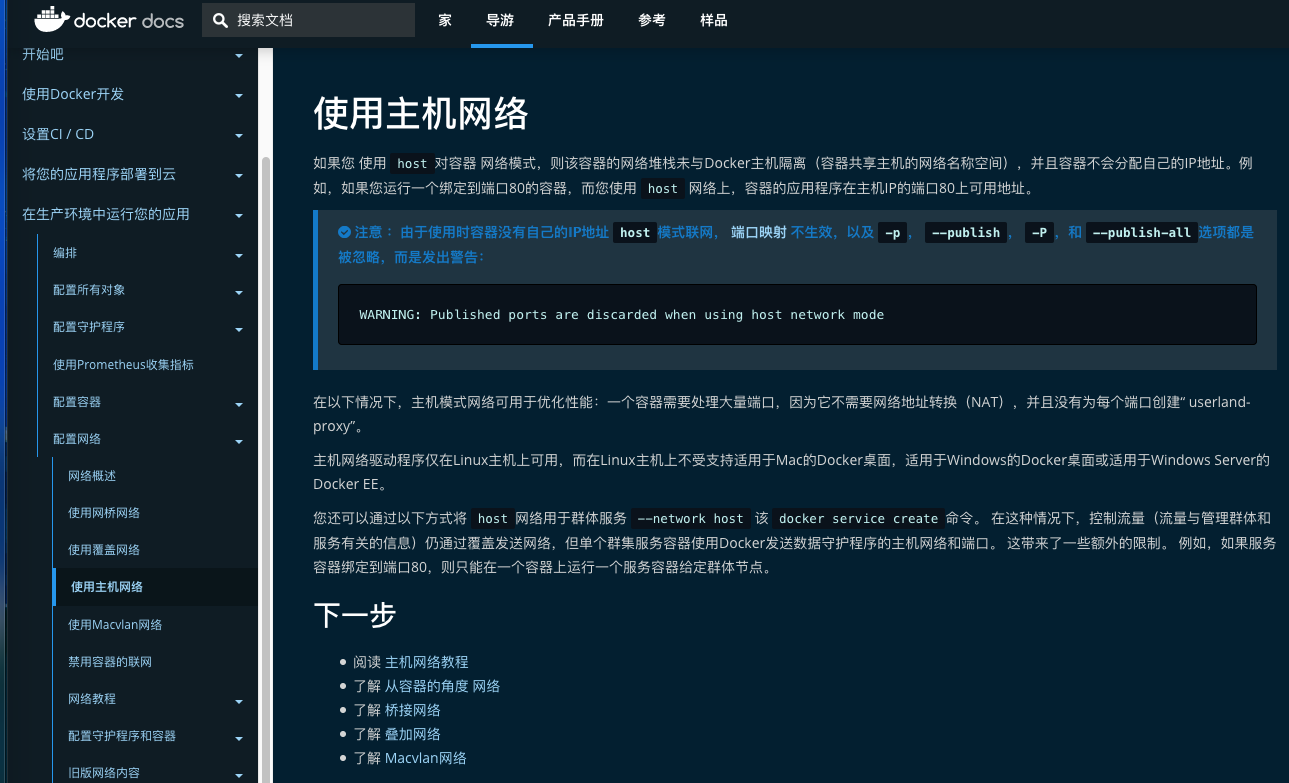1289x783 pixels.
Task: Expand the 旧版网络内容 arrow
Action: point(239,776)
